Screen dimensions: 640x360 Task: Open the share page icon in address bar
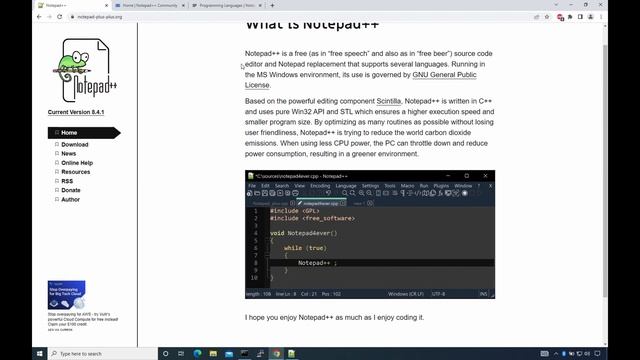coord(536,17)
